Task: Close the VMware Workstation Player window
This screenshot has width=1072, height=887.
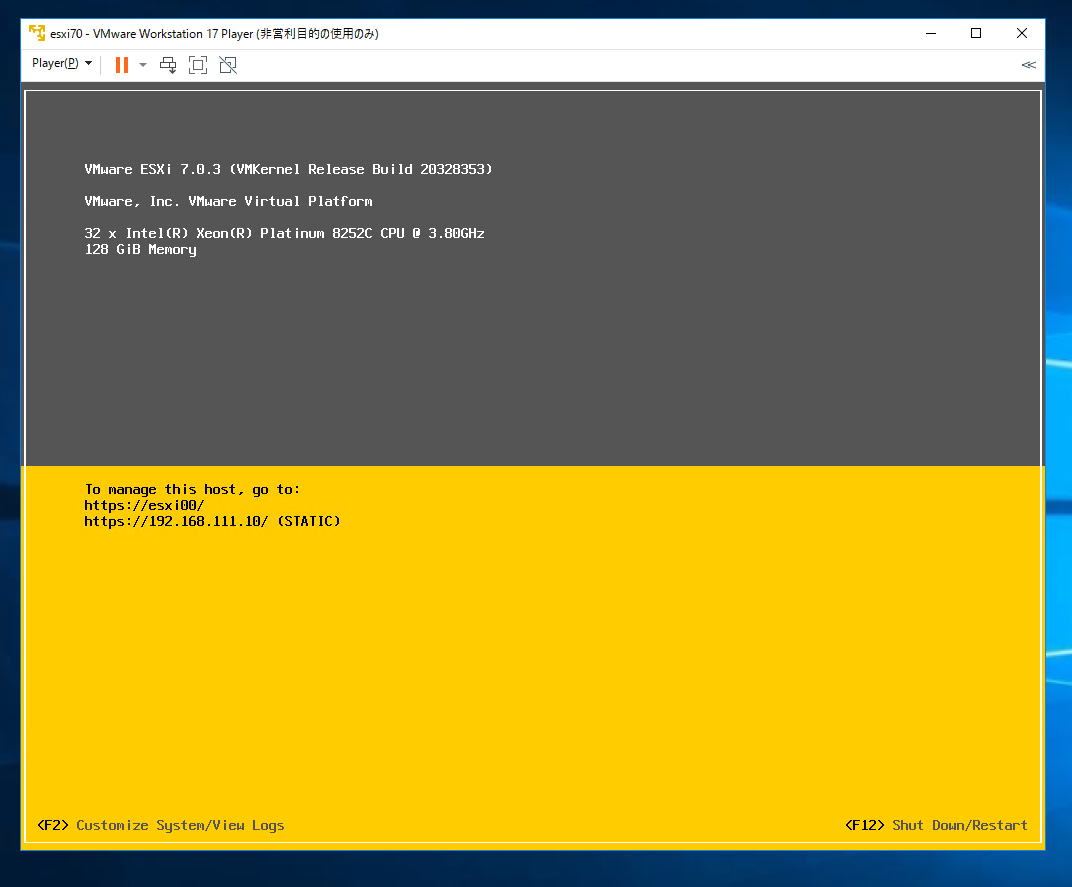Action: 1021,33
